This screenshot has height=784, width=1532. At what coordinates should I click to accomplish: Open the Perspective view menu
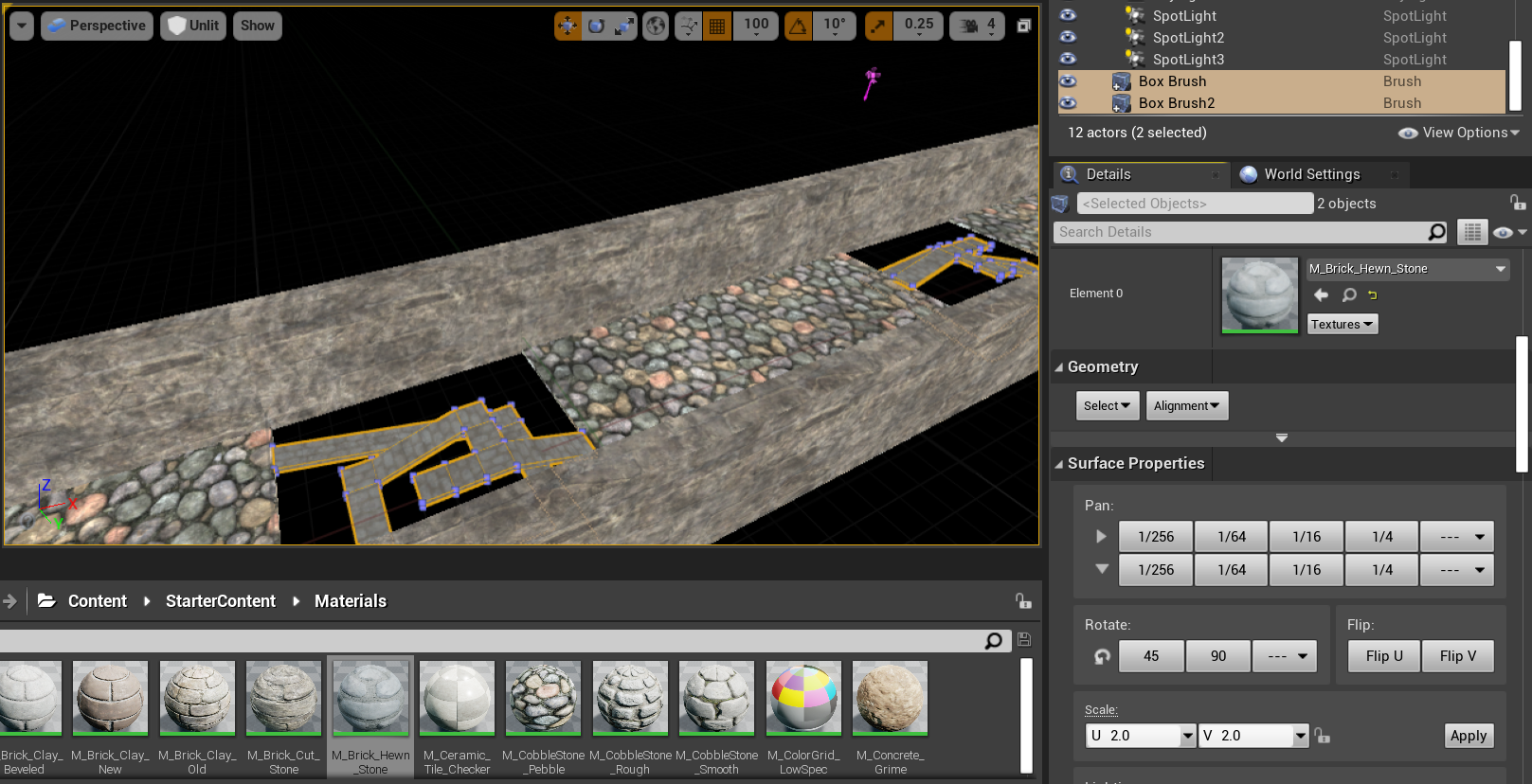click(x=97, y=26)
